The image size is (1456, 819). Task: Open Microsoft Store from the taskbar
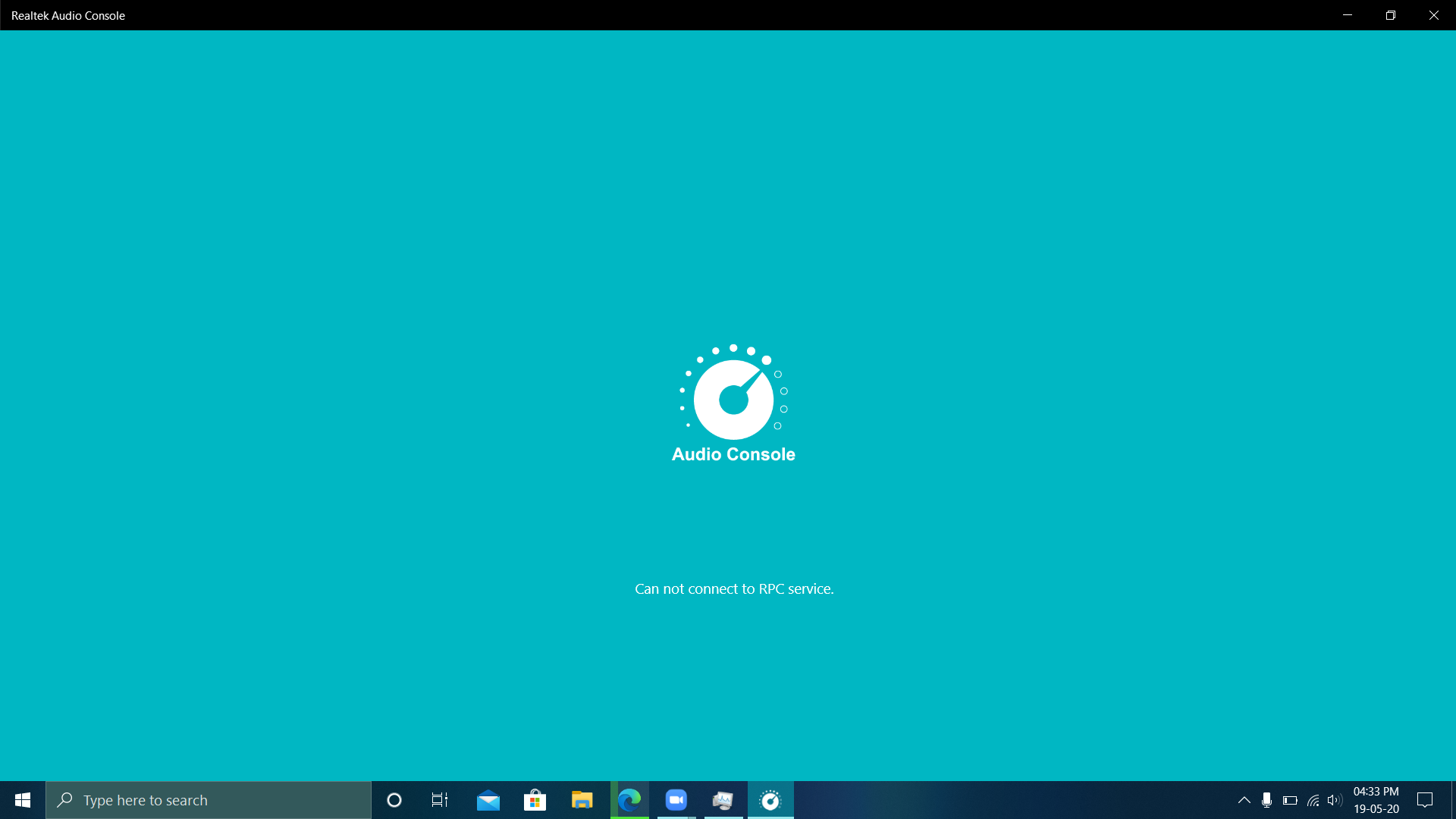[535, 800]
